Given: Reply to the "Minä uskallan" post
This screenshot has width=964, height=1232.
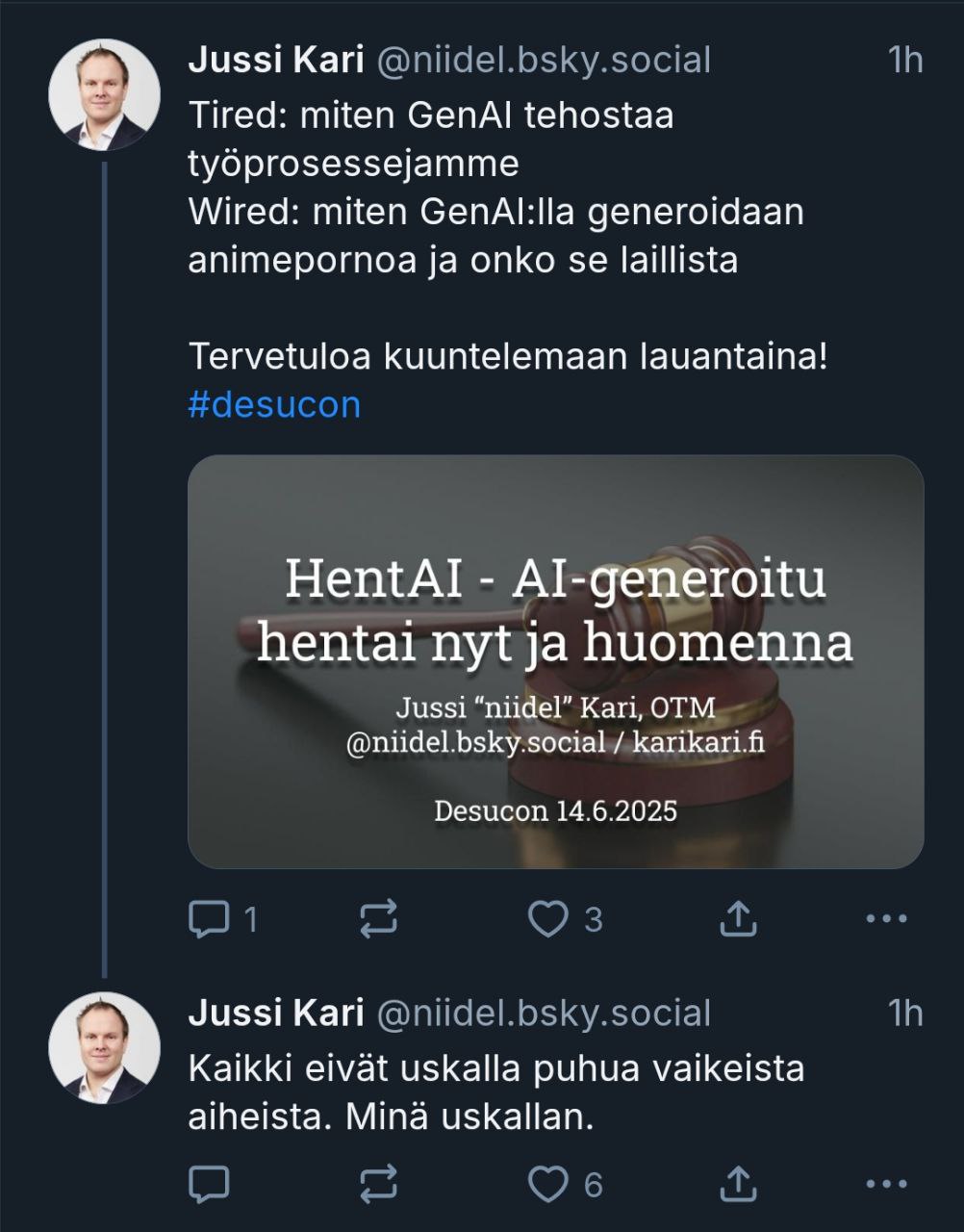Looking at the screenshot, I should pos(209,1183).
